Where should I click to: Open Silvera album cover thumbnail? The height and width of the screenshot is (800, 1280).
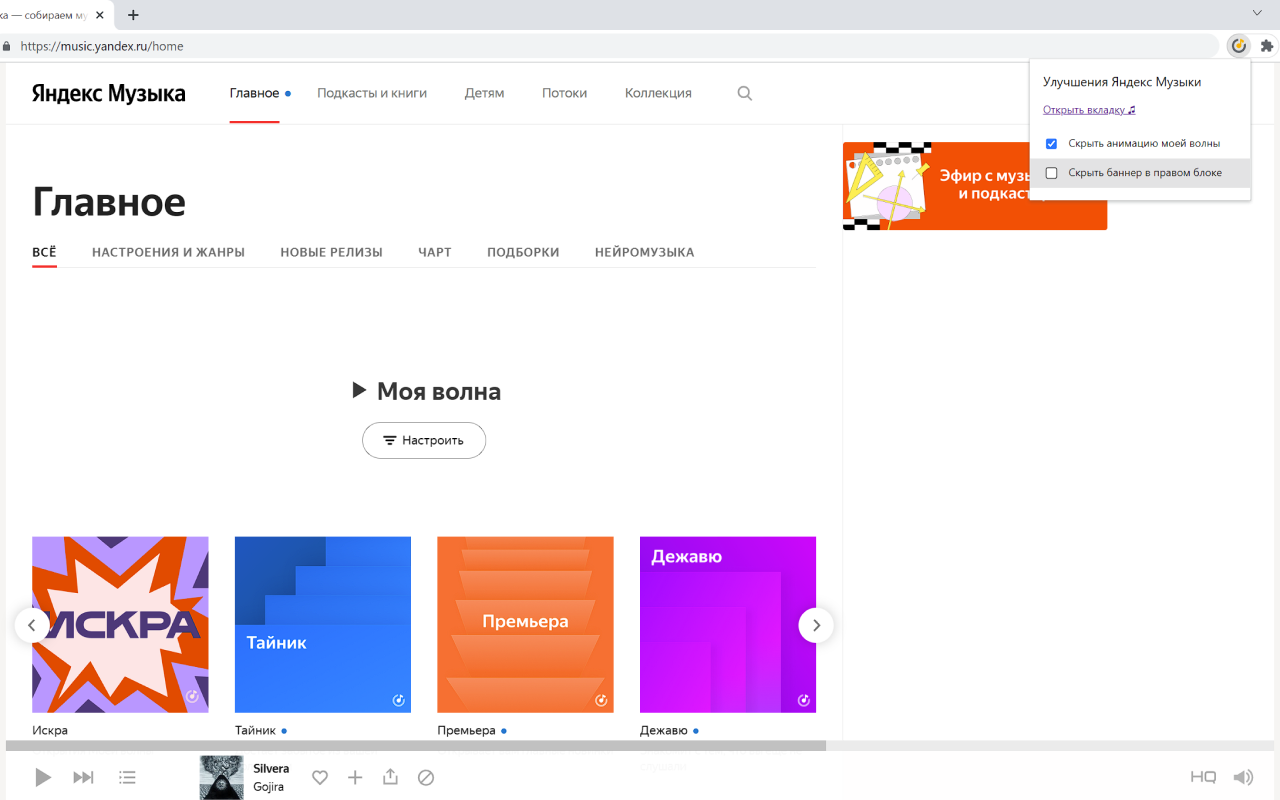(x=222, y=777)
